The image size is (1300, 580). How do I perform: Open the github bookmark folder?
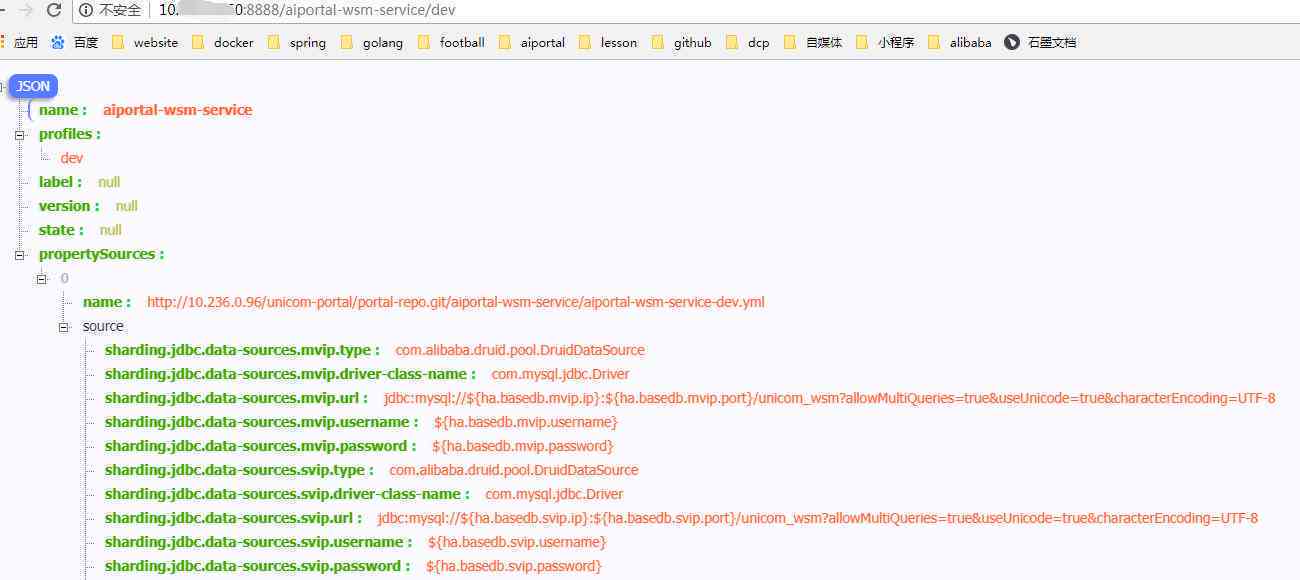coord(682,42)
